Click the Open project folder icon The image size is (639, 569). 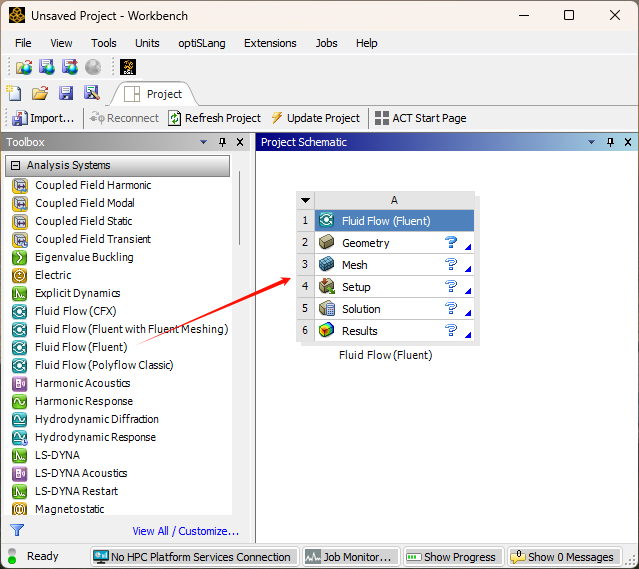(x=40, y=93)
